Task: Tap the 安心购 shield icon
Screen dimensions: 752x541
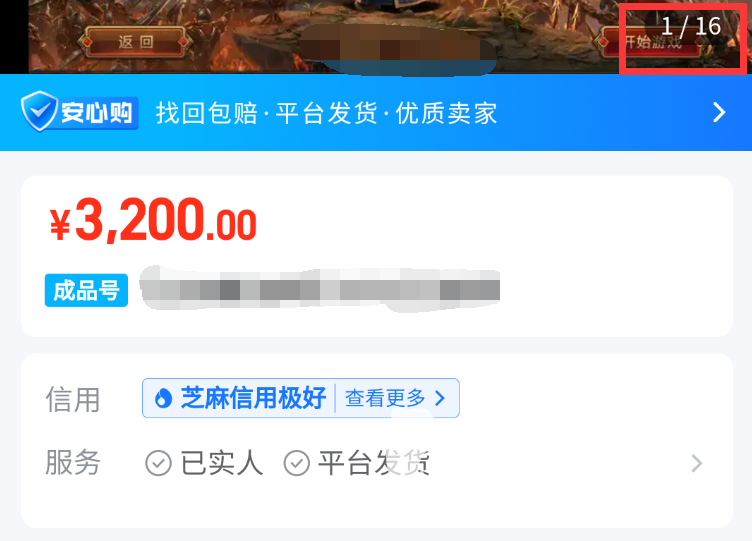Action: pos(39,111)
